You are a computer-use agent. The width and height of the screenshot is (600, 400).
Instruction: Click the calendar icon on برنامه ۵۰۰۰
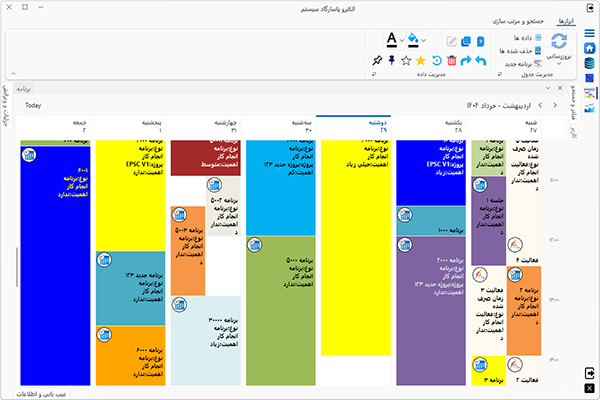pyautogui.click(x=254, y=245)
